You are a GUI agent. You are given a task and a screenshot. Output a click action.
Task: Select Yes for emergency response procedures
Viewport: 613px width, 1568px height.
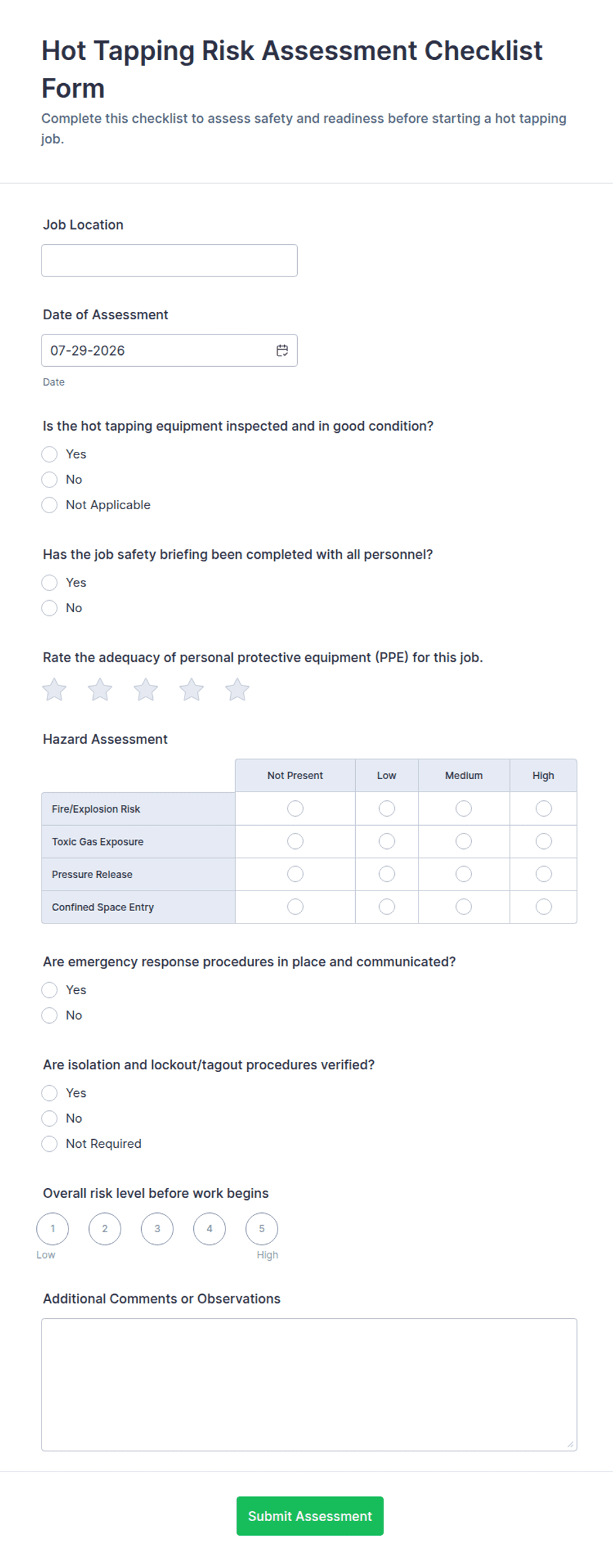[x=49, y=989]
